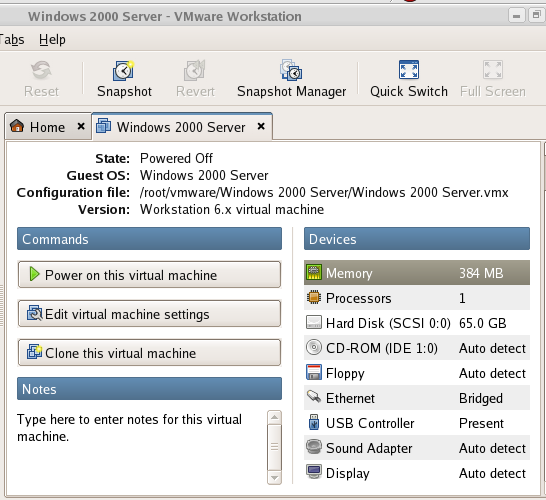Open the Tabs menu

[11, 40]
